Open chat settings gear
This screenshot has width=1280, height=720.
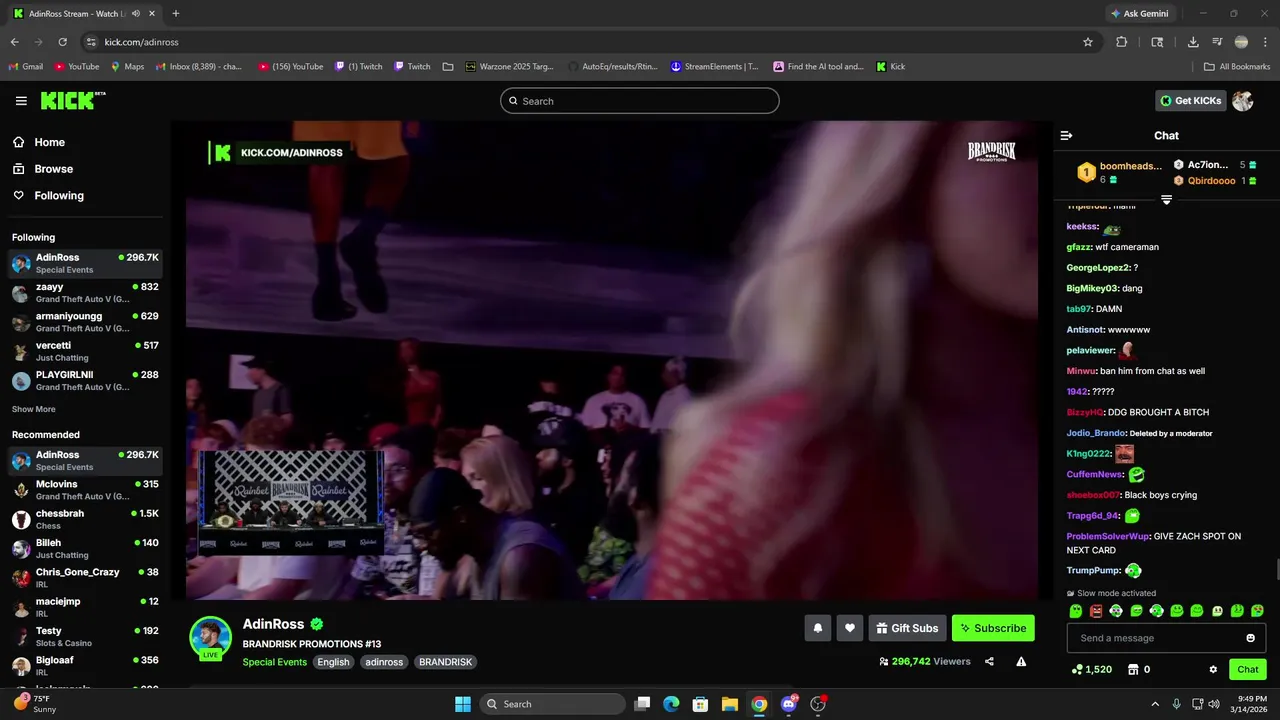pyautogui.click(x=1213, y=669)
